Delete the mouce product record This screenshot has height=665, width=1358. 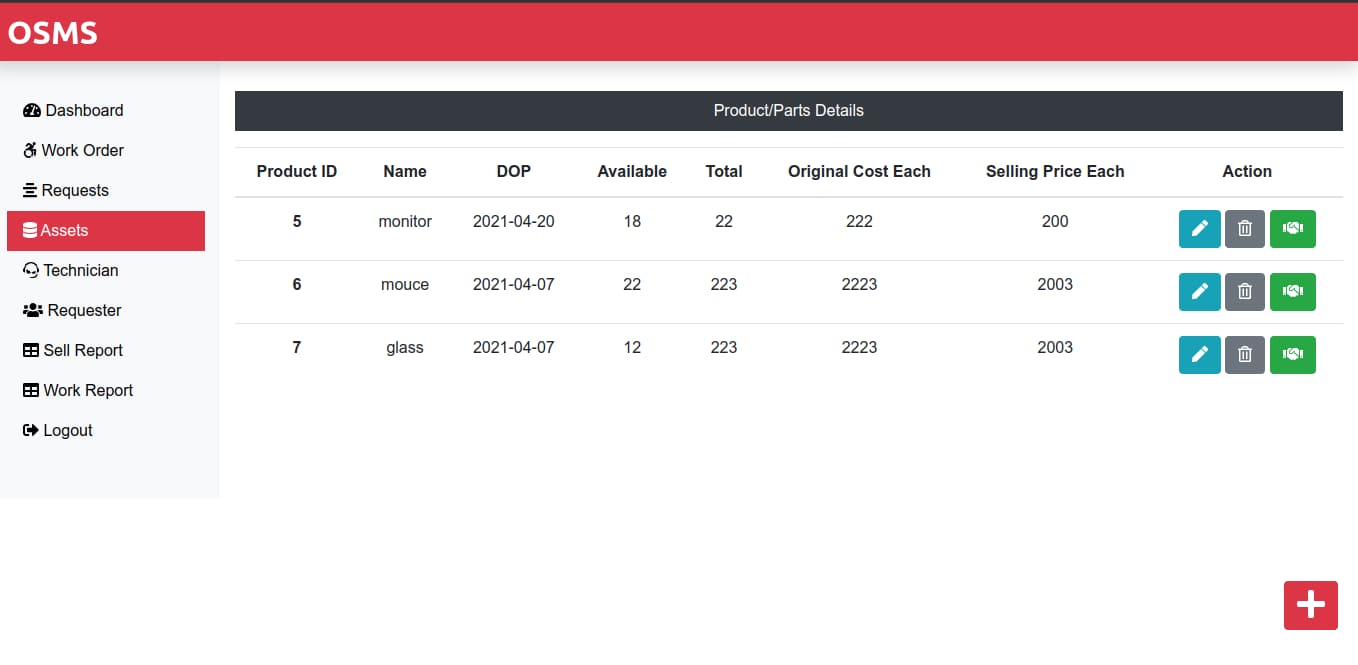1244,291
